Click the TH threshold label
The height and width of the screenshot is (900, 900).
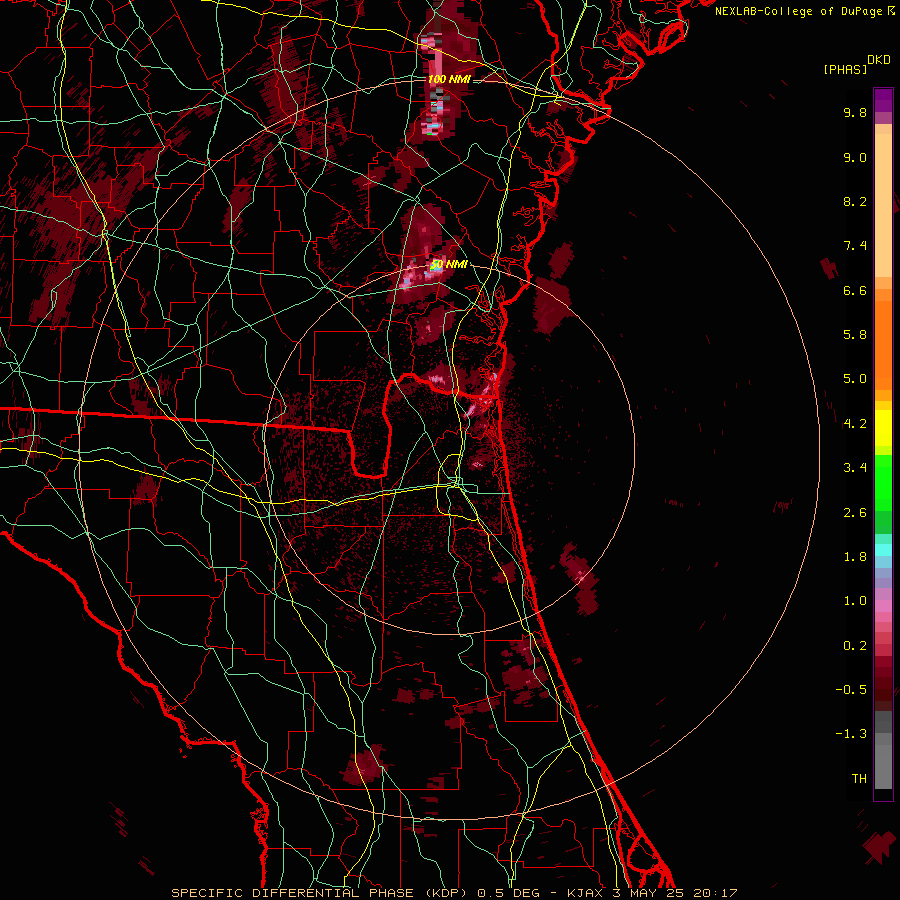tap(859, 779)
